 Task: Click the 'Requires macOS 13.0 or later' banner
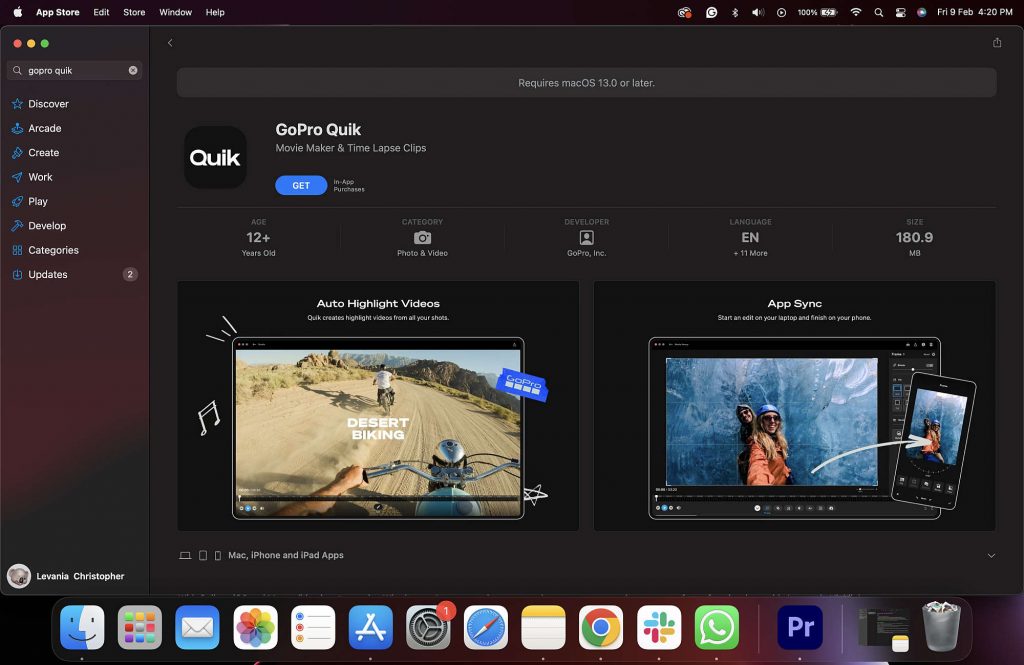(586, 83)
